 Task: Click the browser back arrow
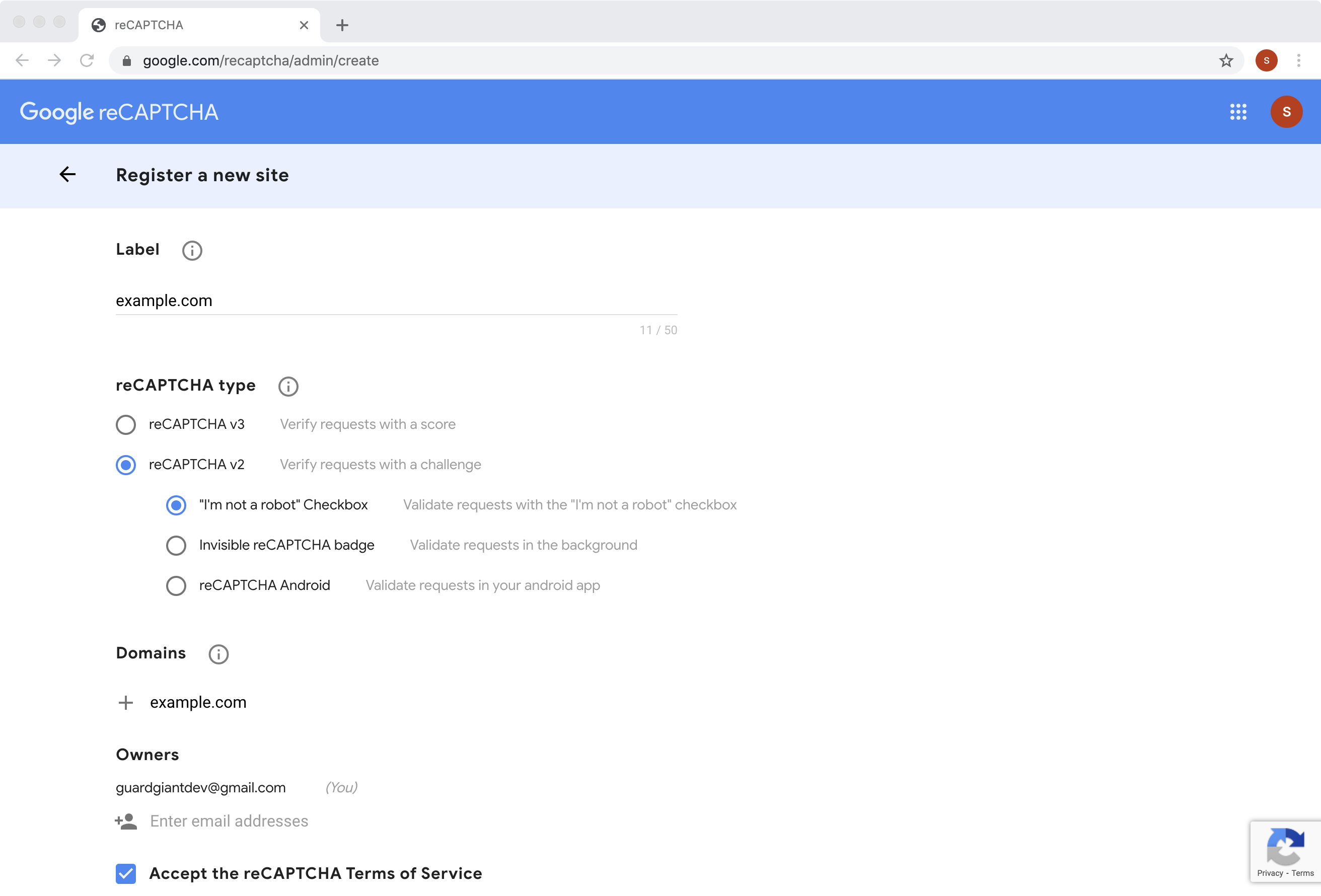tap(22, 60)
